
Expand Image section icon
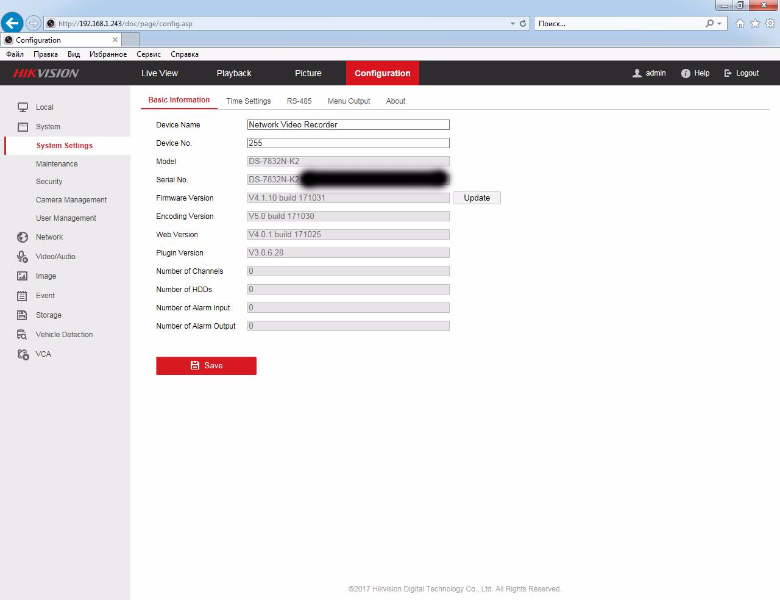tap(22, 276)
